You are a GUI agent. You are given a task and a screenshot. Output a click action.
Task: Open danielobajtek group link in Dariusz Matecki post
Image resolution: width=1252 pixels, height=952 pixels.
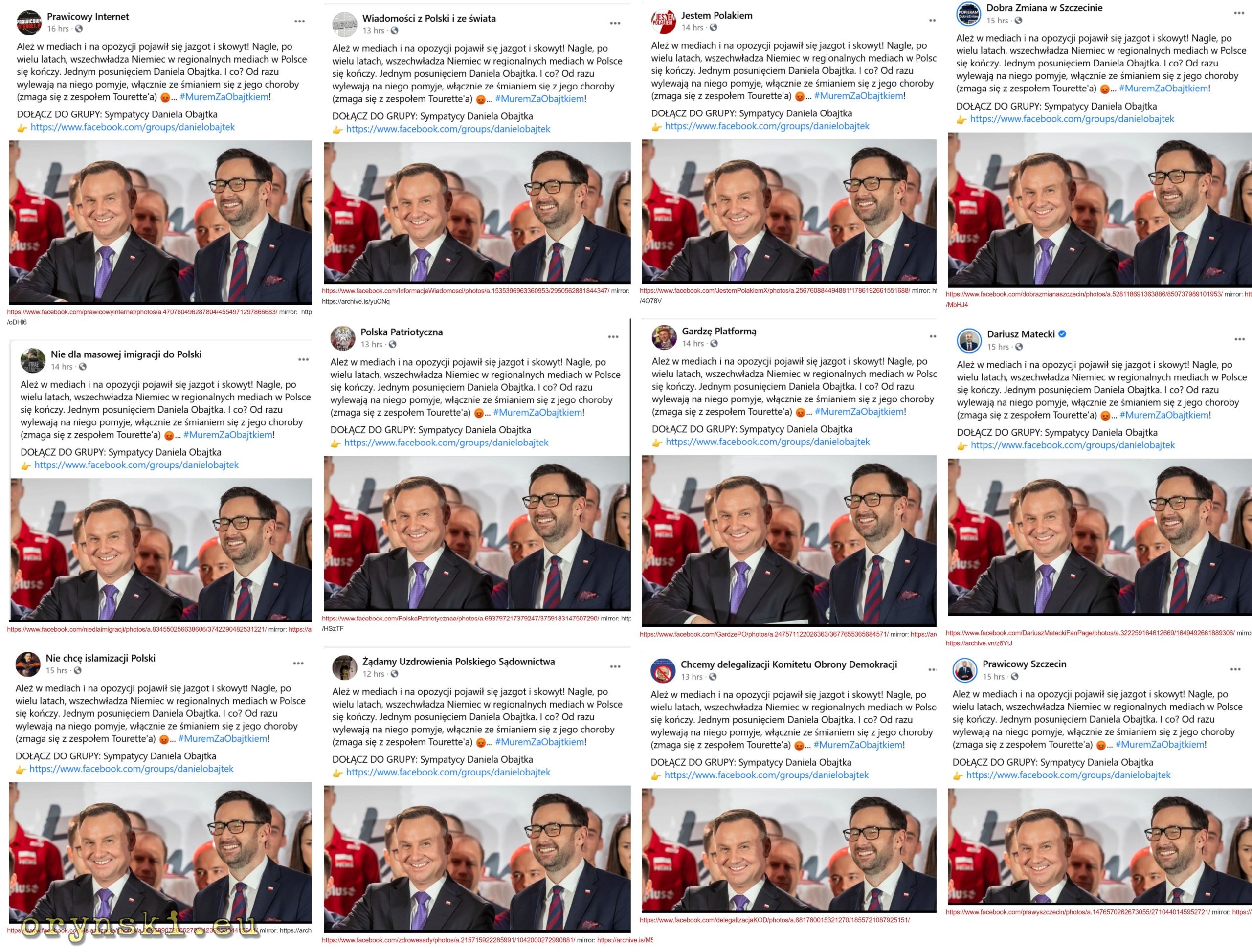(x=1073, y=445)
